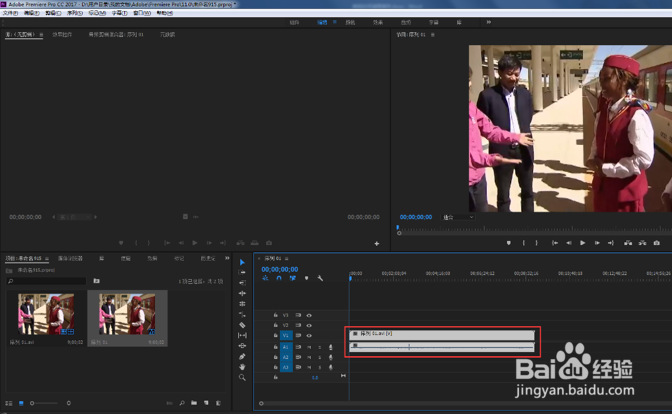Image resolution: width=672 pixels, height=414 pixels.
Task: Select the Slip tool
Action: coord(242,336)
